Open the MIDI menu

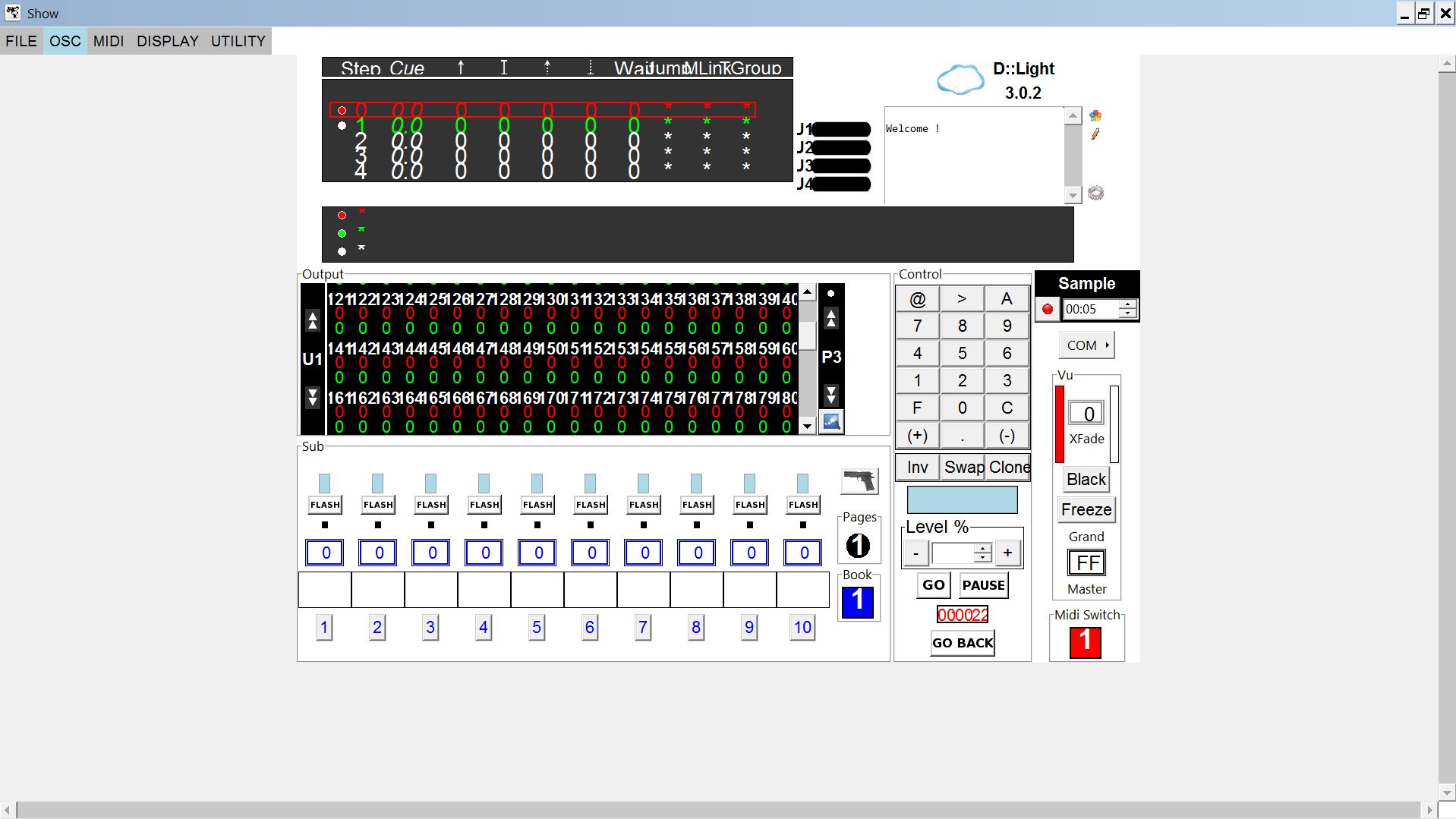point(108,41)
